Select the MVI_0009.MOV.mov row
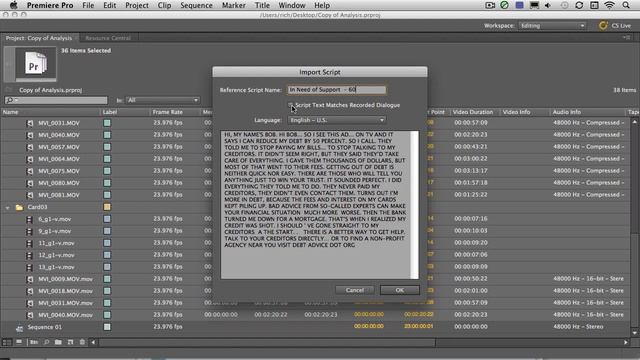Image resolution: width=640 pixels, height=360 pixels. click(315, 279)
